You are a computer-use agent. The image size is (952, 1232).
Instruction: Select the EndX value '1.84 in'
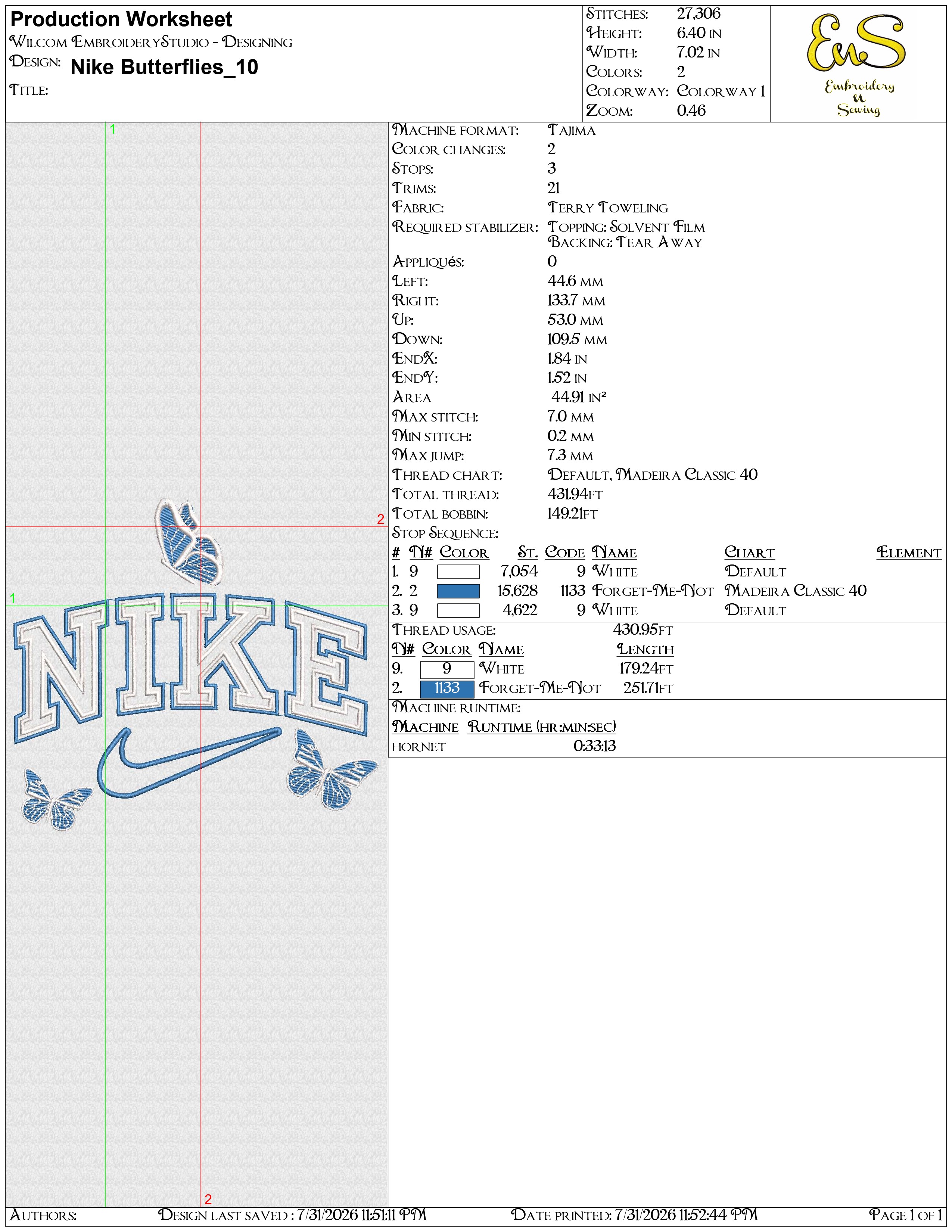click(567, 359)
